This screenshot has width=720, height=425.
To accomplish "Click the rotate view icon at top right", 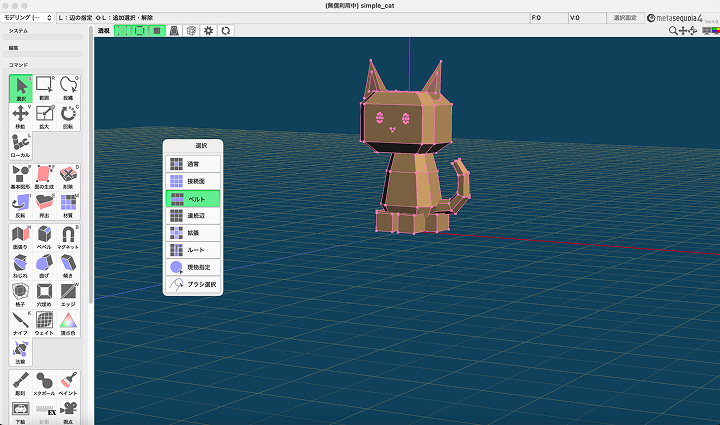I will (x=693, y=31).
